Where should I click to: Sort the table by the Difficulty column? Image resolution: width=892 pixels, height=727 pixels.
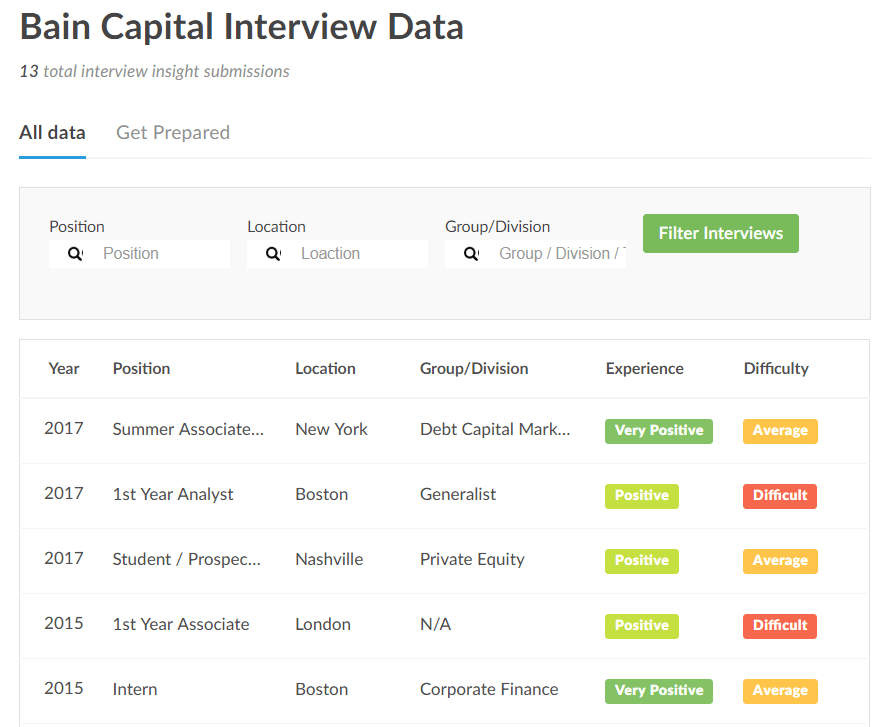[x=776, y=368]
